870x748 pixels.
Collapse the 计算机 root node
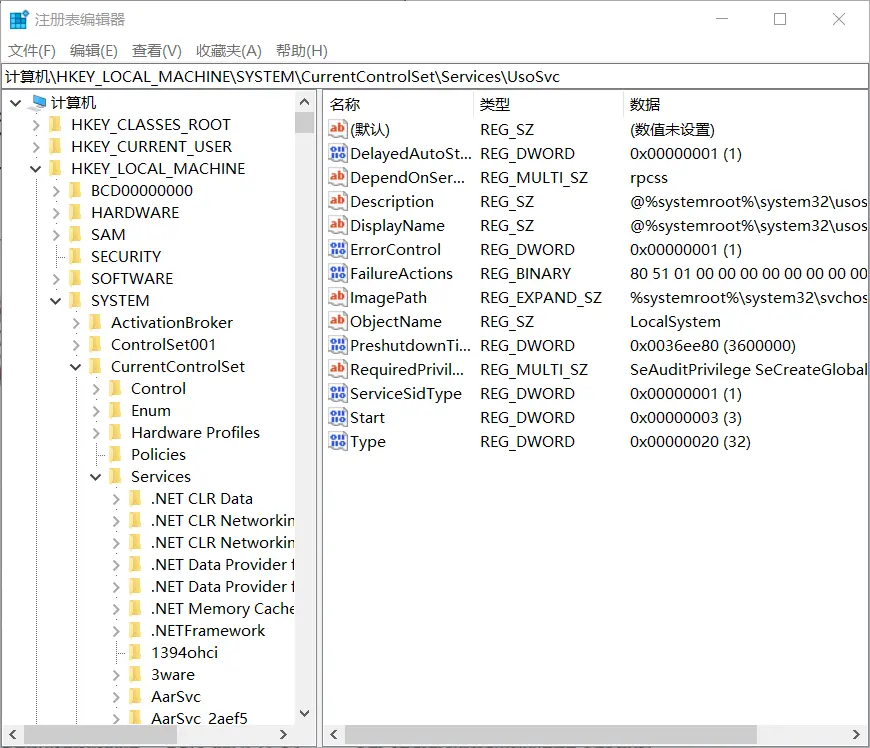point(16,103)
